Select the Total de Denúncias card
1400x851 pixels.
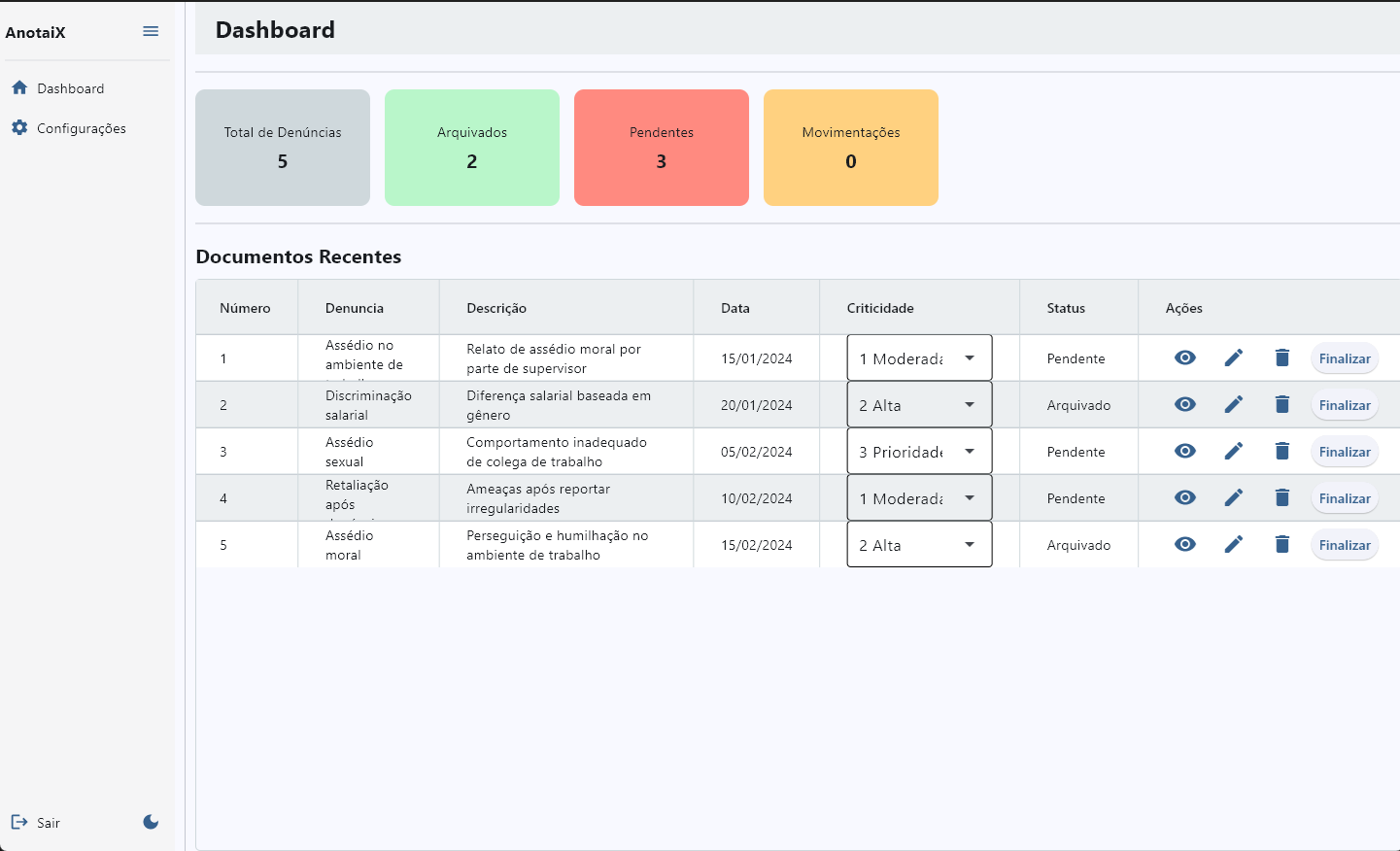(283, 148)
